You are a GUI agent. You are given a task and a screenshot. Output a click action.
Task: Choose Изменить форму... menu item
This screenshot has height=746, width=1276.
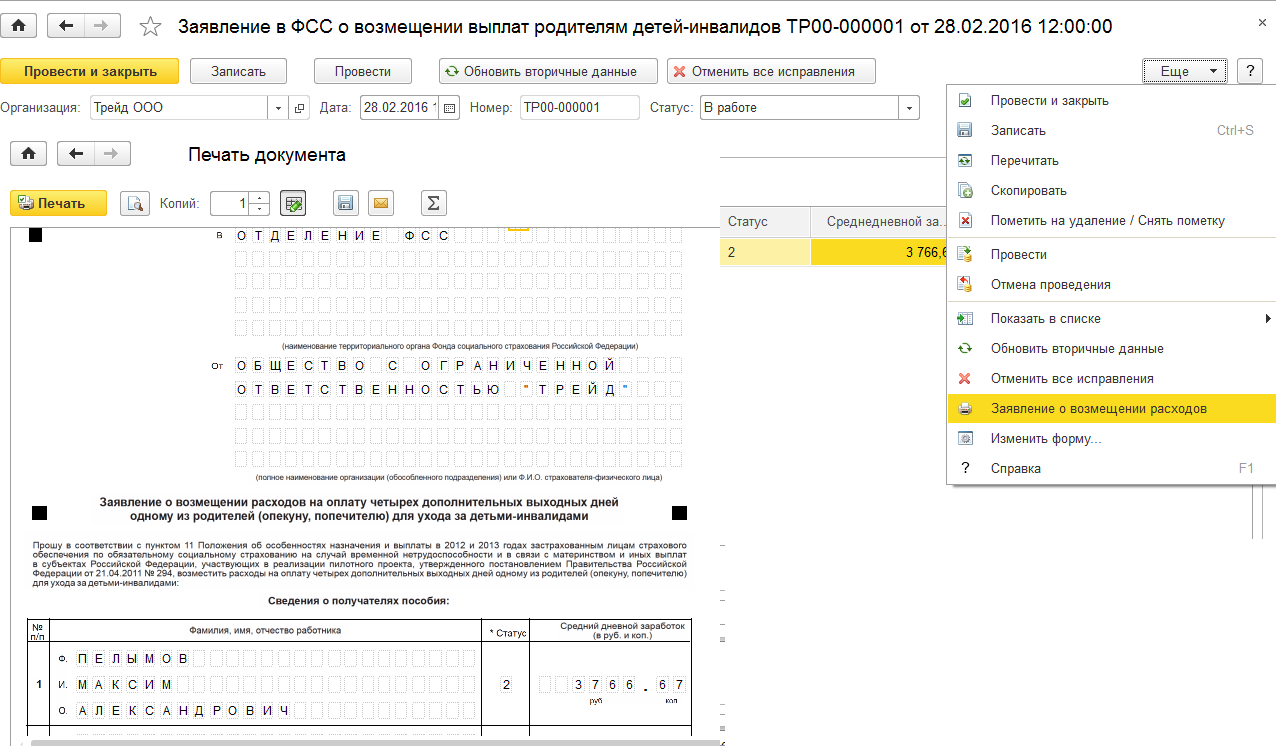click(x=1111, y=439)
